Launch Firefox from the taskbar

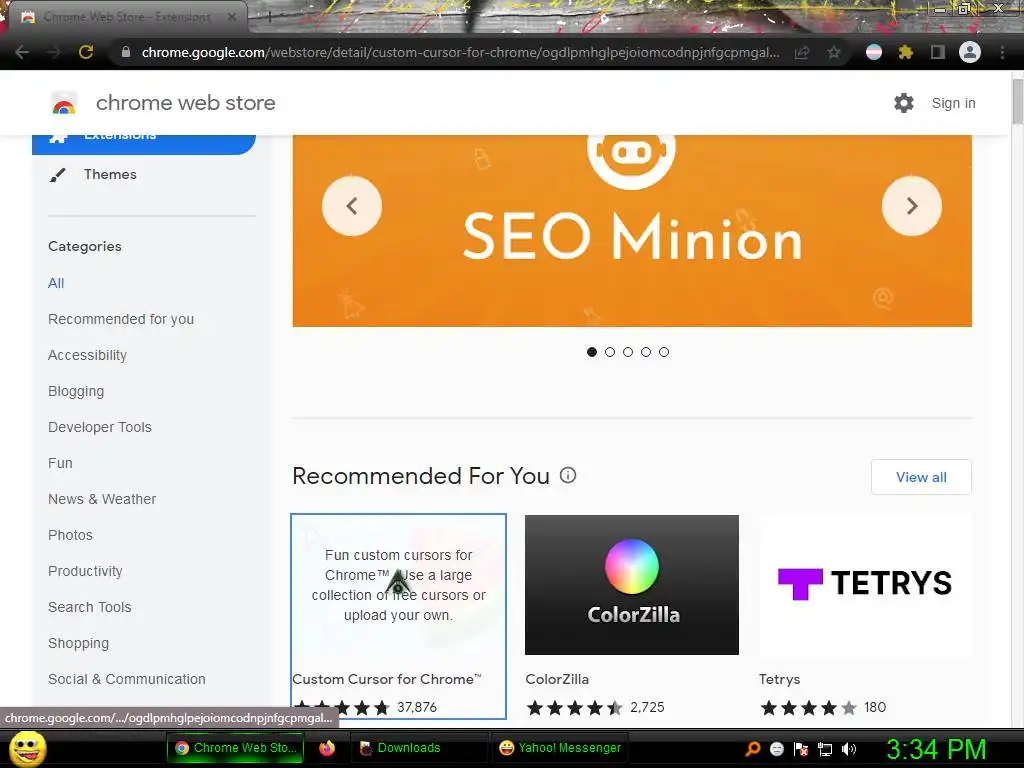coord(327,748)
